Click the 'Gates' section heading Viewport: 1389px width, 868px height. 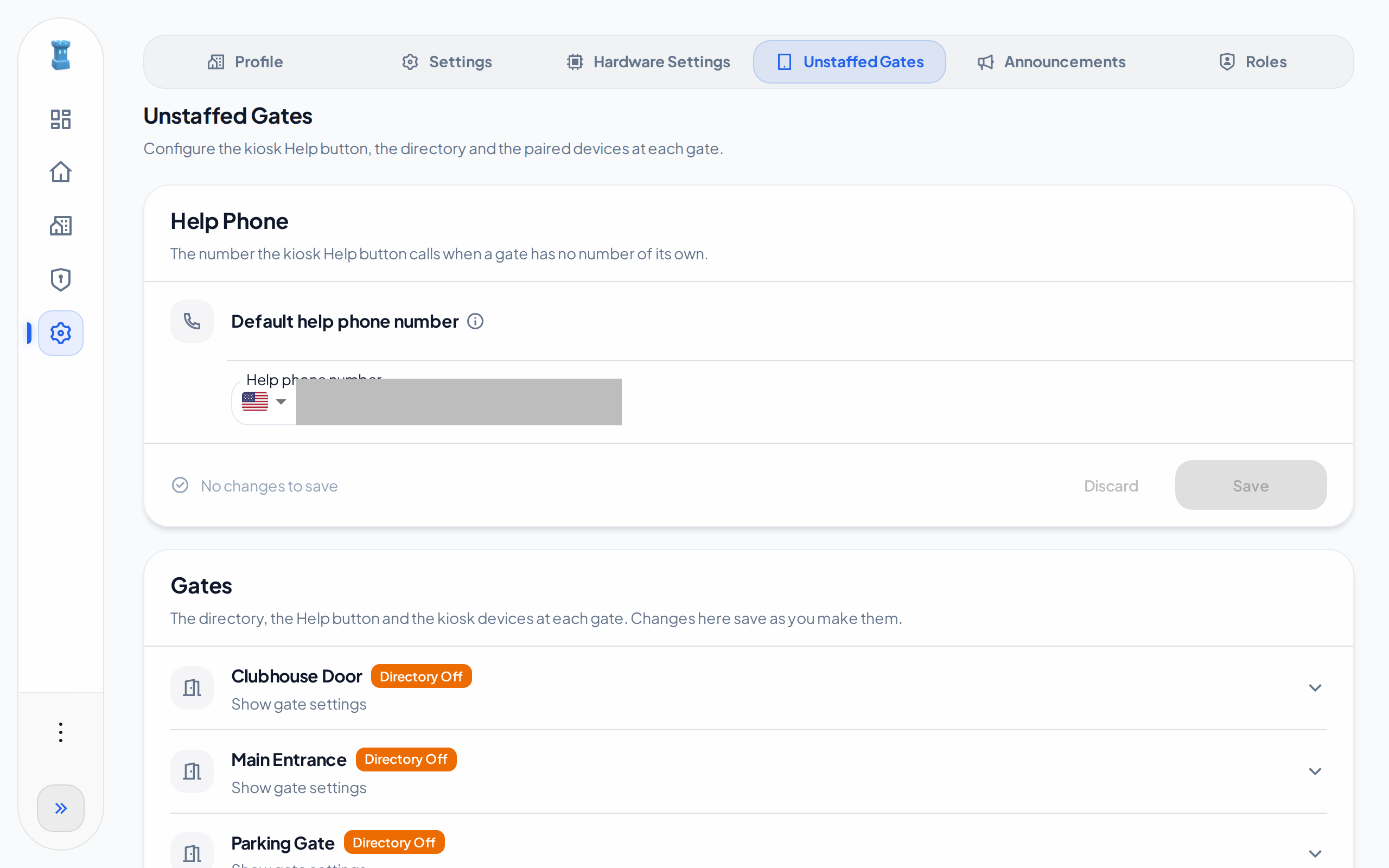click(201, 586)
